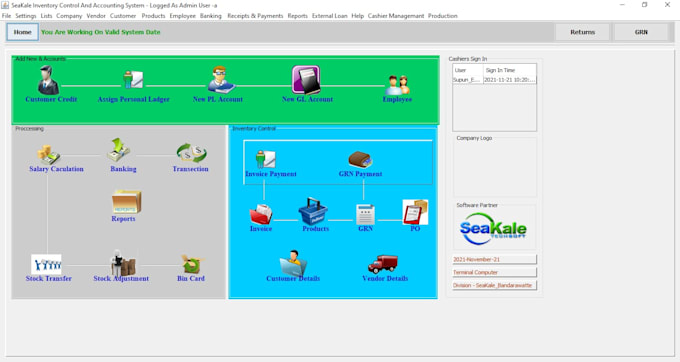Viewport: 680px width, 362px height.
Task: Click the Terminal Computer button
Action: 494,272
